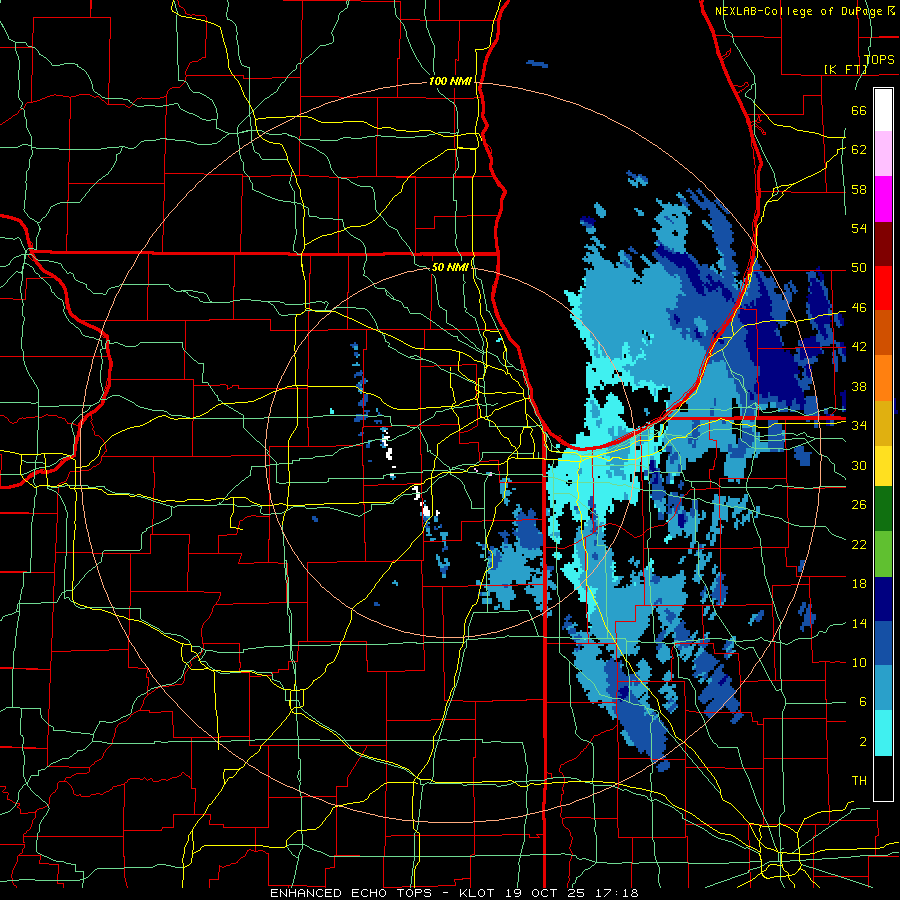Viewport: 900px width, 900px height.
Task: Click the legend value '54'
Action: tap(859, 228)
